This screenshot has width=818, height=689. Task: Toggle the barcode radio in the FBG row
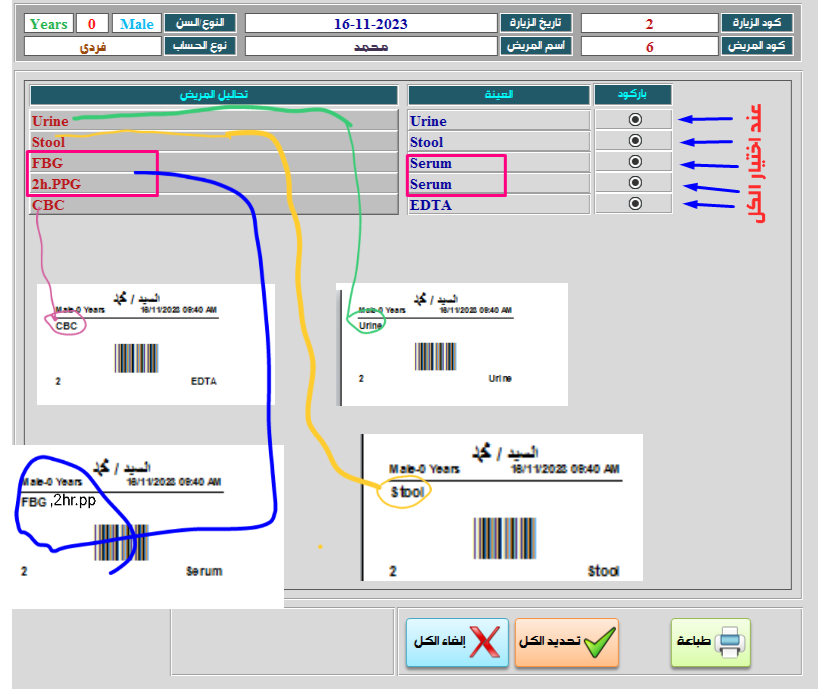click(635, 162)
